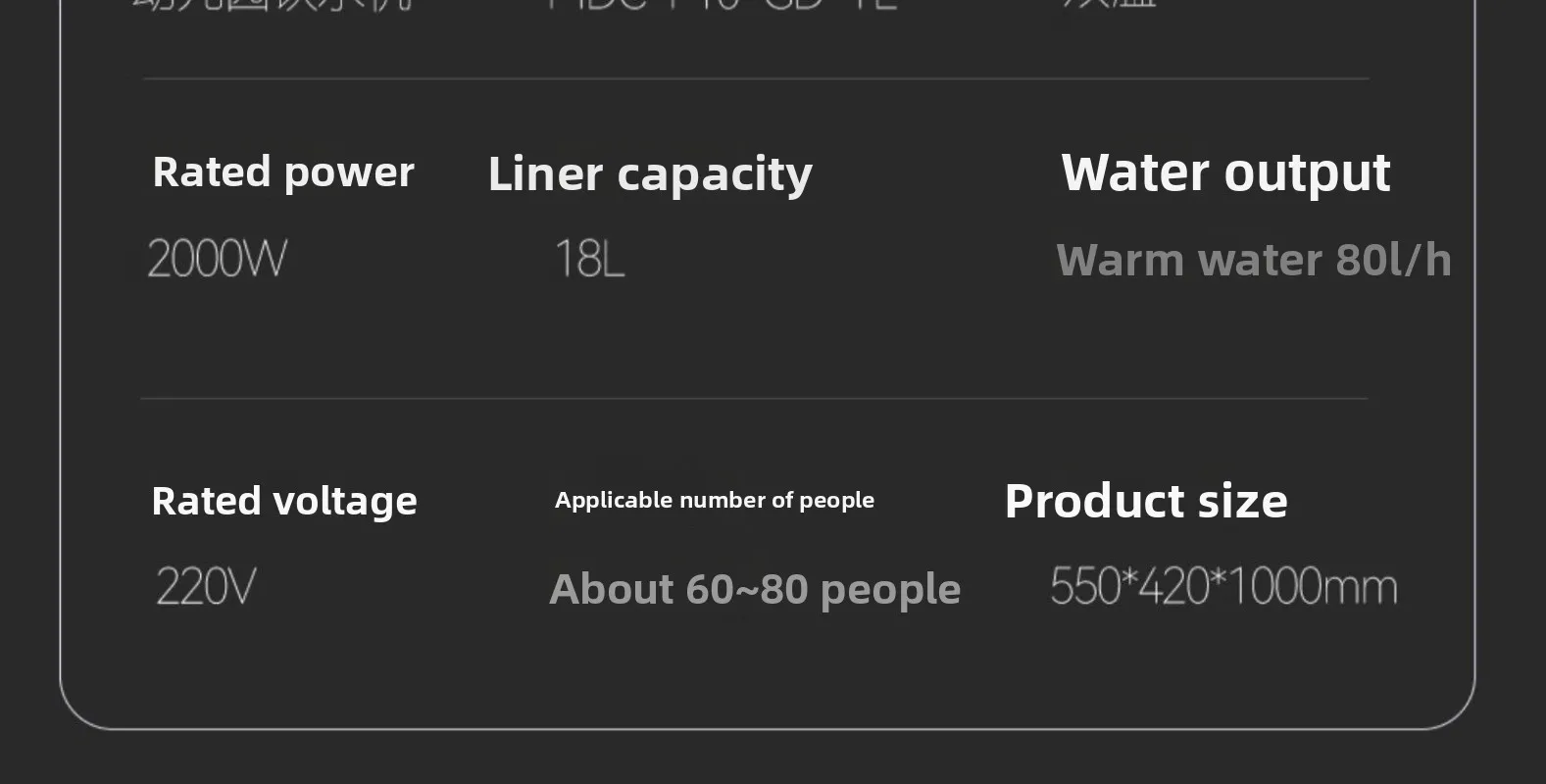Click the divider line above Rated voltage
The width and height of the screenshot is (1546, 784).
755,399
